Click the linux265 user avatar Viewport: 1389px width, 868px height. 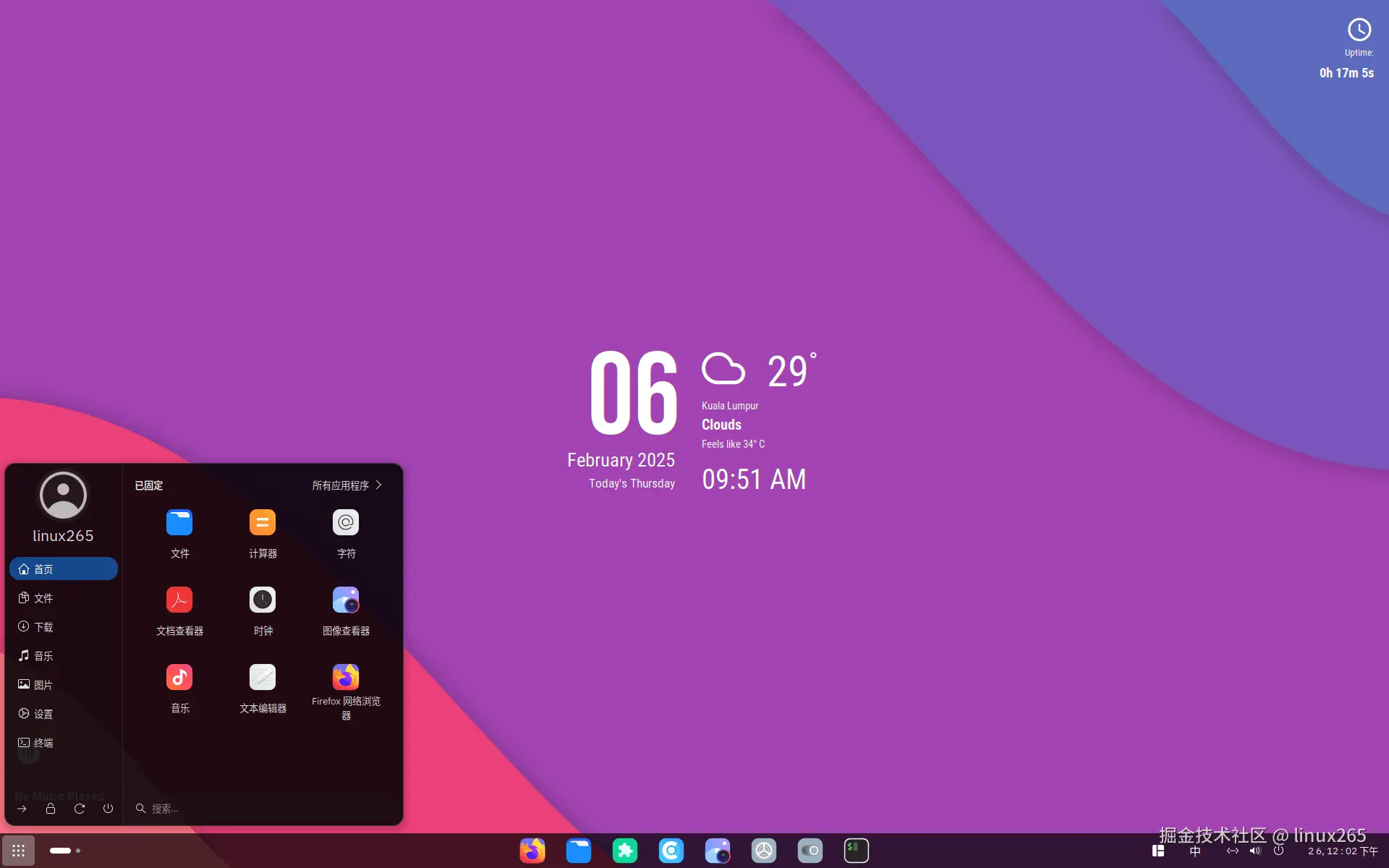(x=62, y=495)
